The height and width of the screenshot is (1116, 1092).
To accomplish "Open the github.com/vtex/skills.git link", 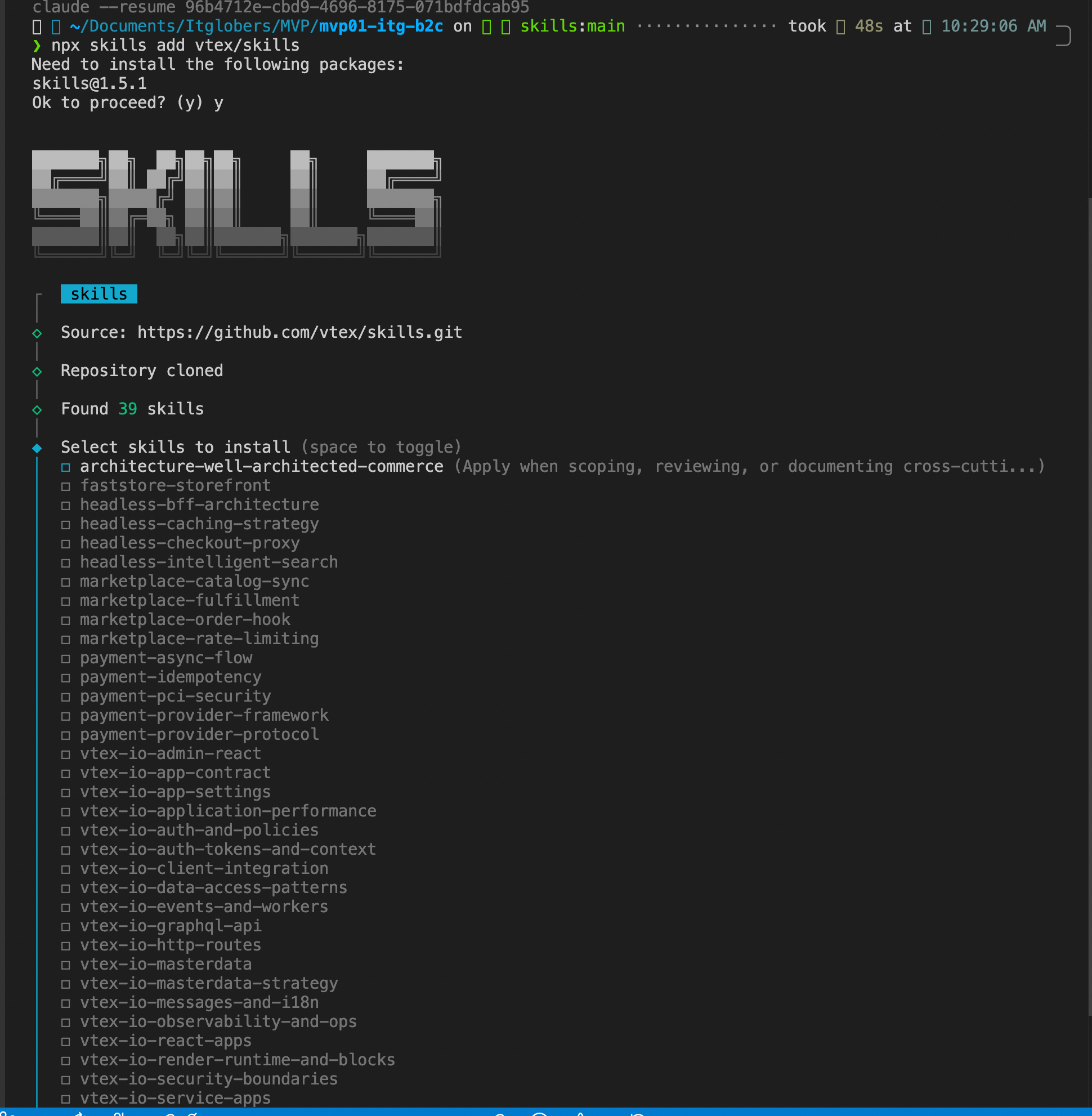I will point(299,333).
